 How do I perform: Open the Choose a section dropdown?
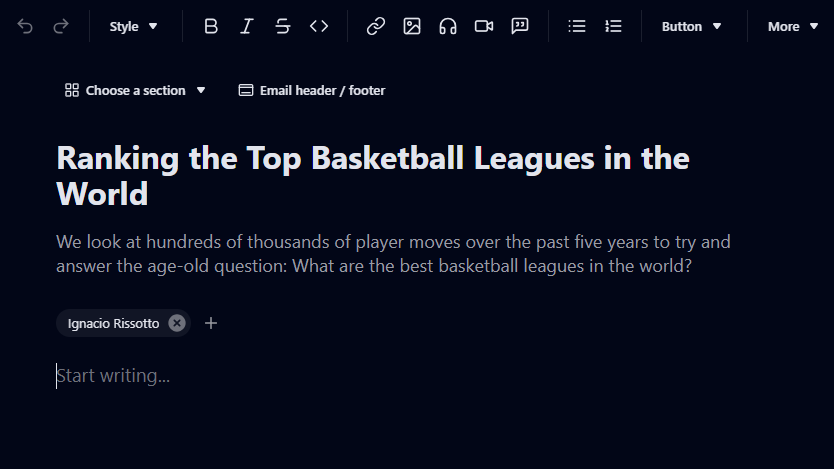coord(135,90)
